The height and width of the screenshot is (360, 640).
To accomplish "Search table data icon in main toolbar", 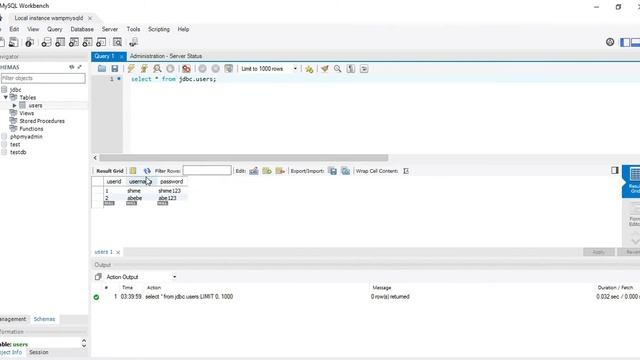I will 117,42.
